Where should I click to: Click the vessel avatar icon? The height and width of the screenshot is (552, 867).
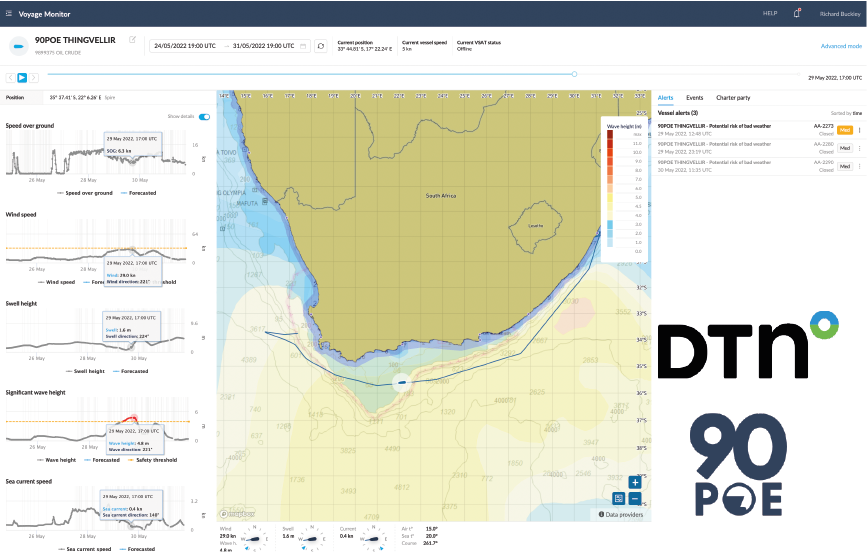click(19, 46)
